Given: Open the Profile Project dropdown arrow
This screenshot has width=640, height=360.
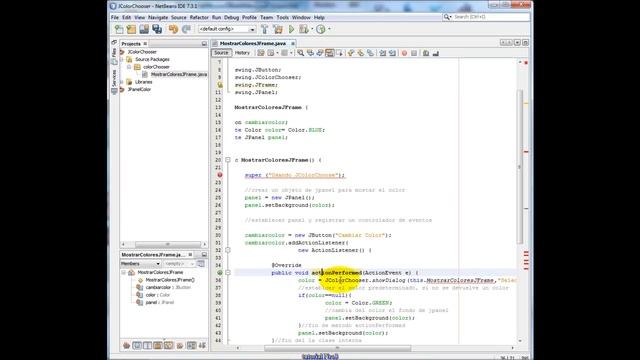Looking at the screenshot, I should pyautogui.click(x=329, y=29).
